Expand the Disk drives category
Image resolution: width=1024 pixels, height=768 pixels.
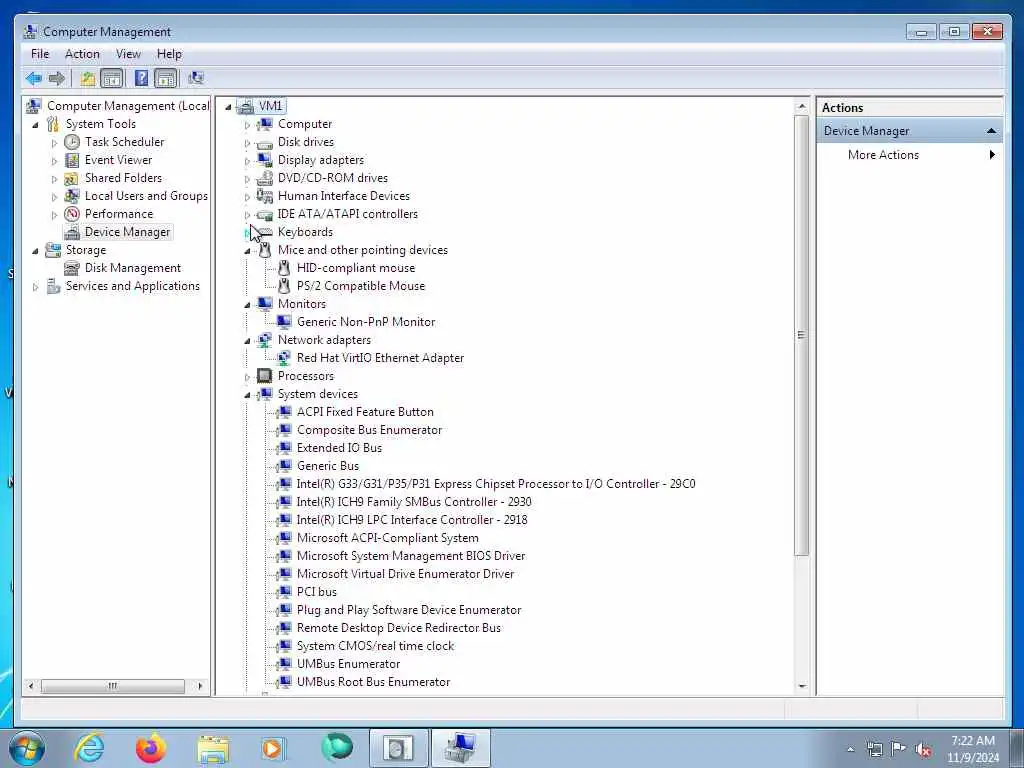247,142
